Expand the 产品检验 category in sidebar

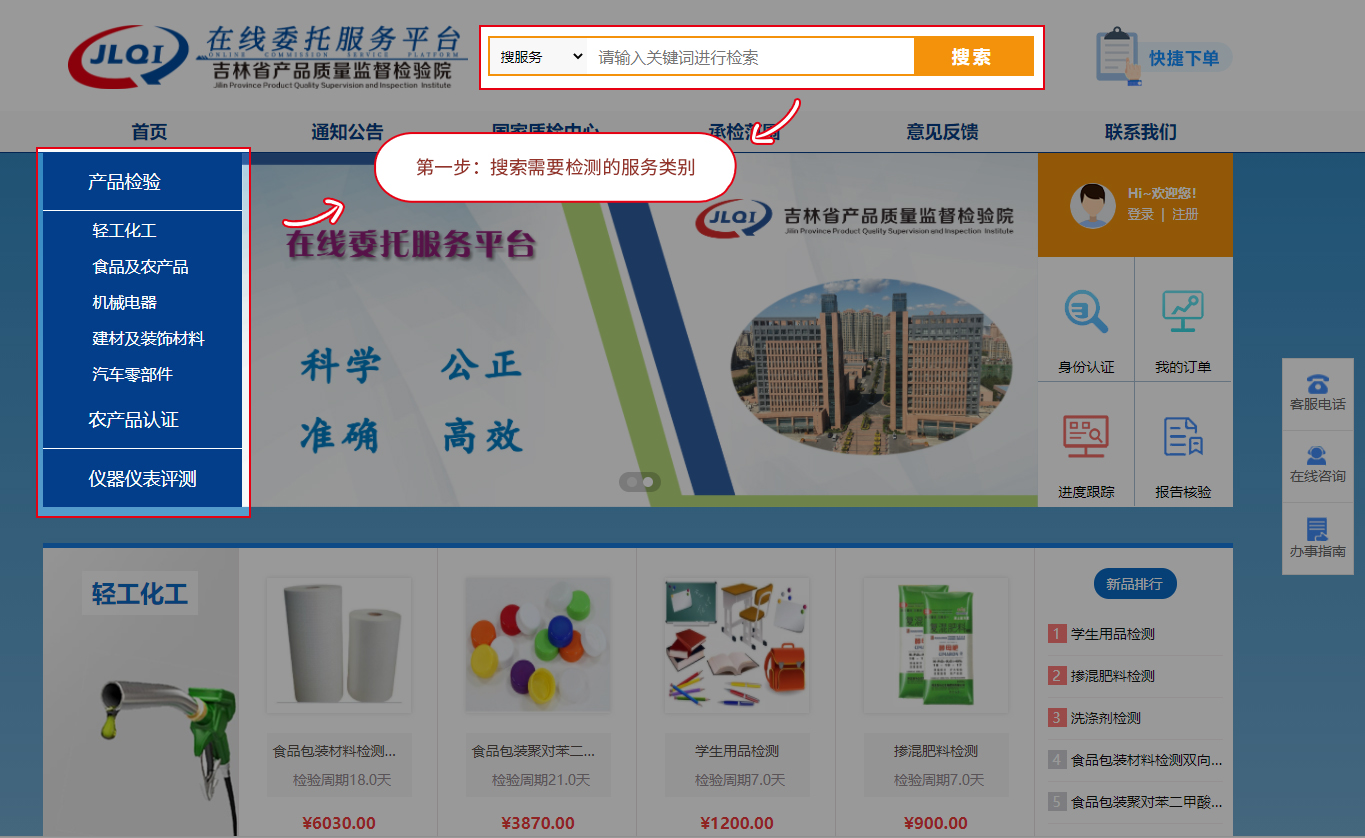coord(124,182)
